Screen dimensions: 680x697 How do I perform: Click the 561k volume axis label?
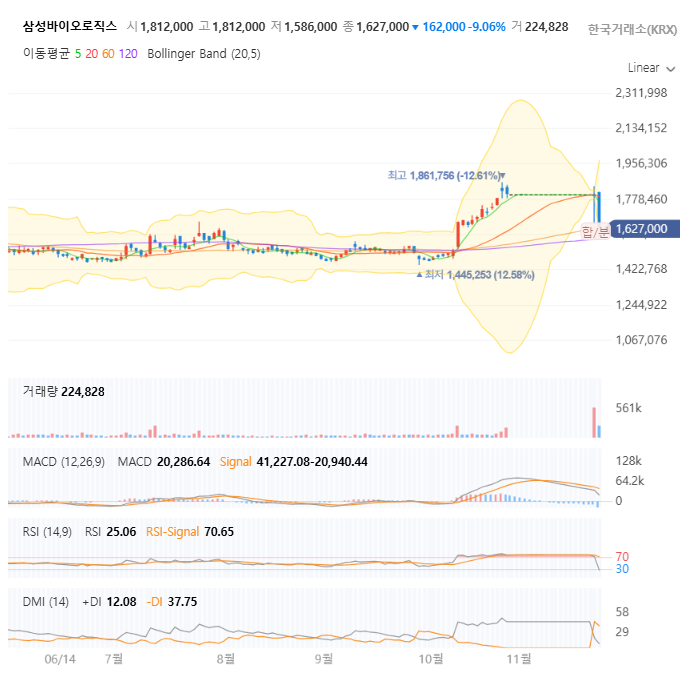(628, 408)
